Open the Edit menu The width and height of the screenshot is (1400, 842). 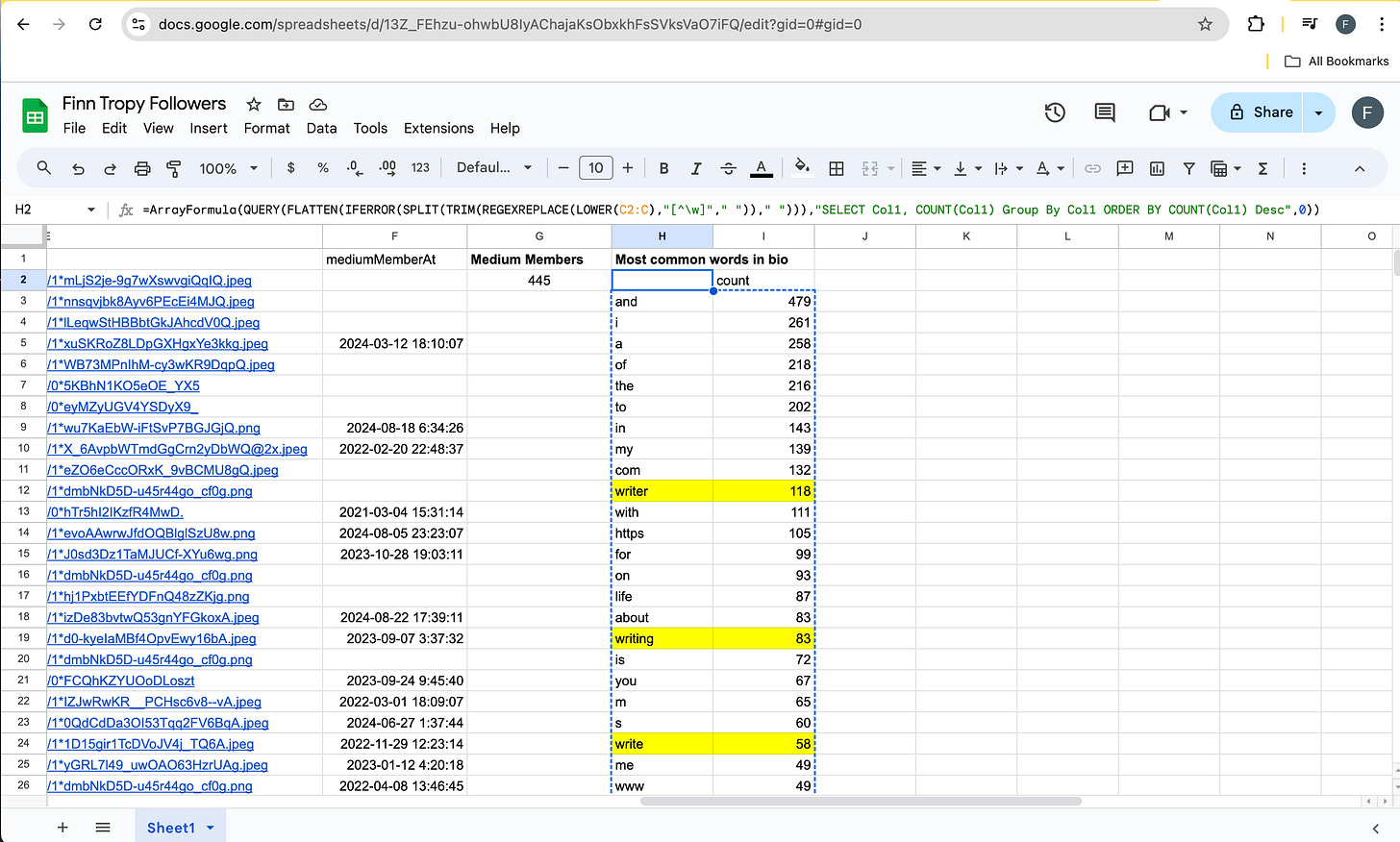(x=114, y=128)
